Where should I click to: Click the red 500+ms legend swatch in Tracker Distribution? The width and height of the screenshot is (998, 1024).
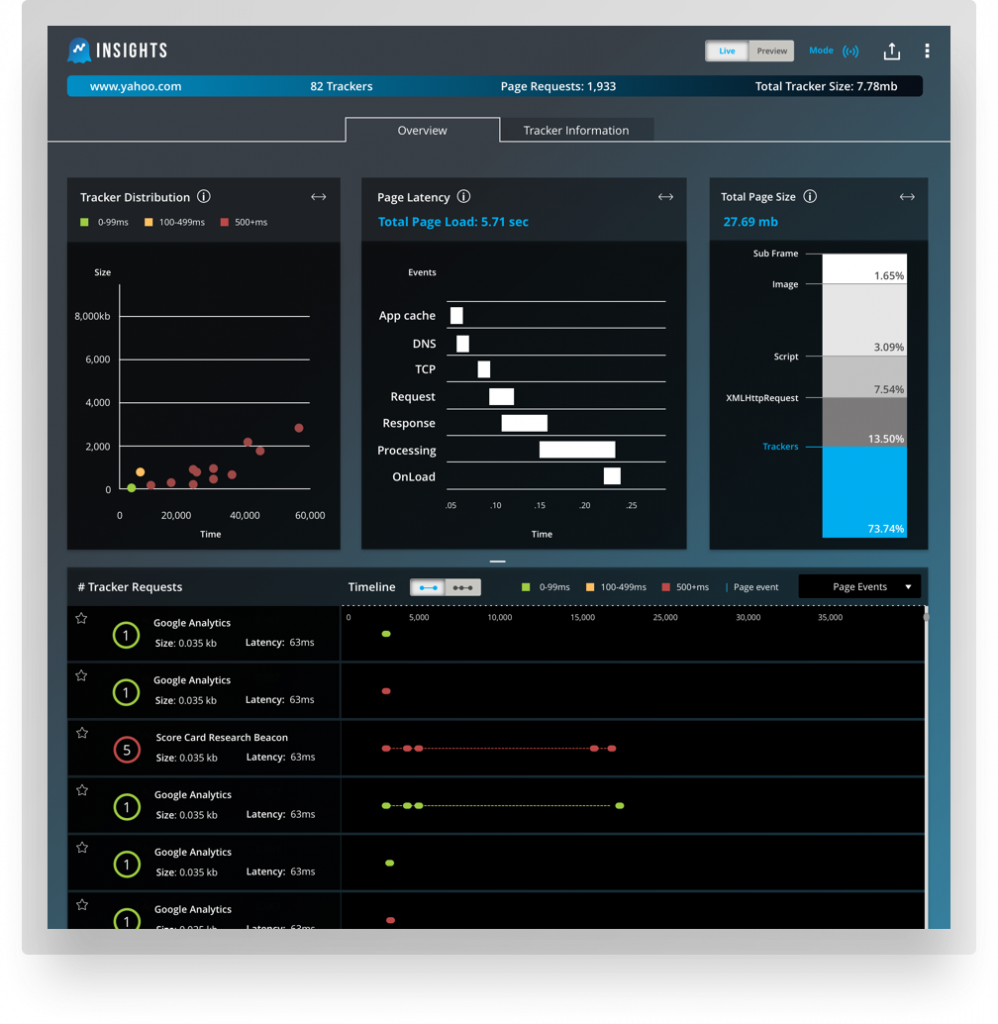(x=225, y=223)
